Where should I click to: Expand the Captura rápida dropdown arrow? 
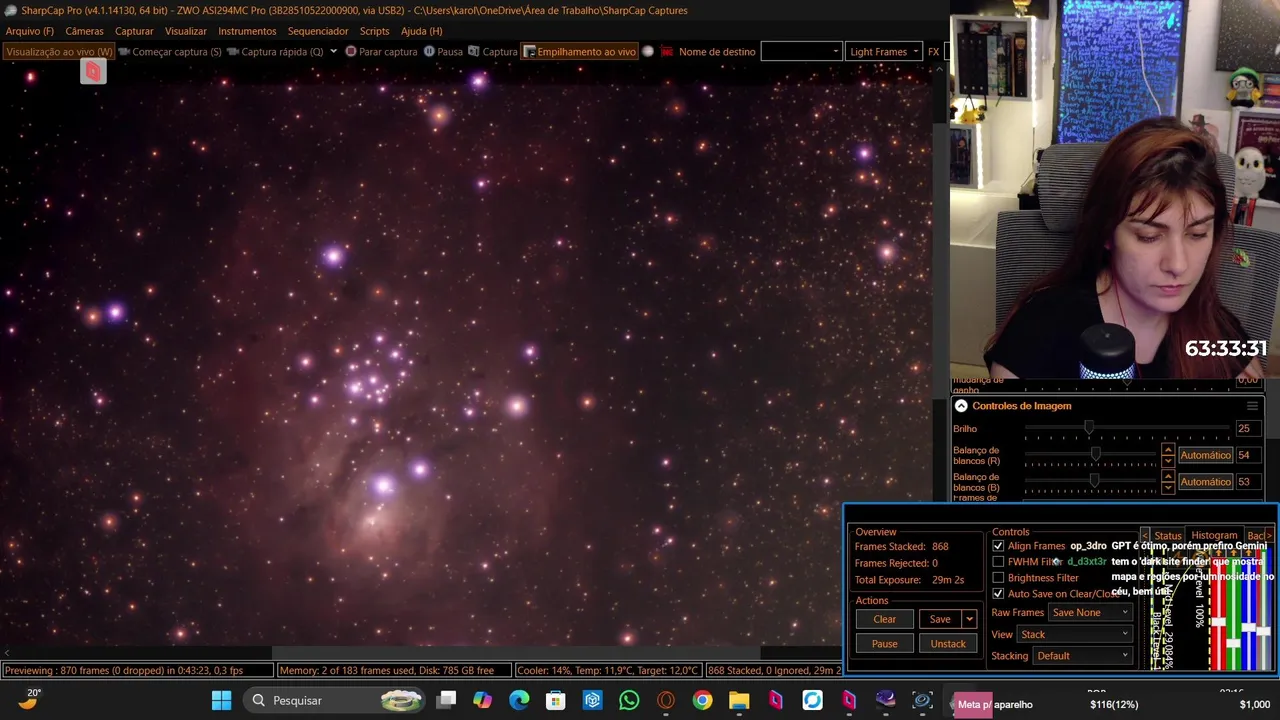click(333, 51)
